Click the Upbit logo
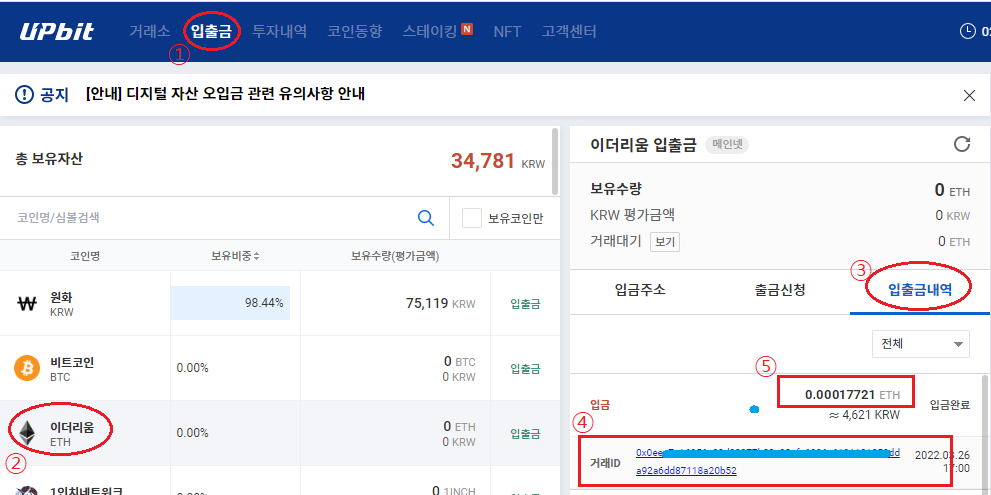The image size is (991, 495). 56,31
